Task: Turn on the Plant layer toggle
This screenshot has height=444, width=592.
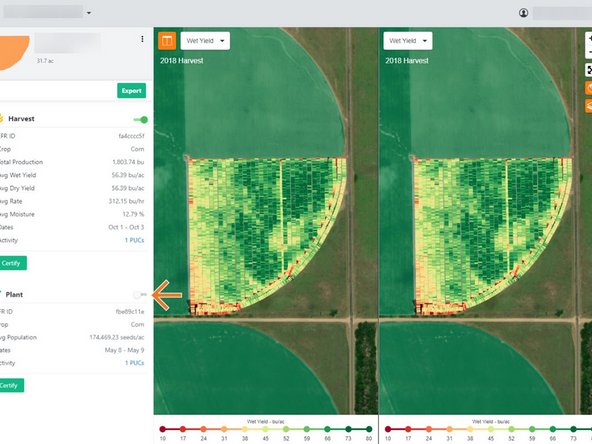Action: point(140,294)
